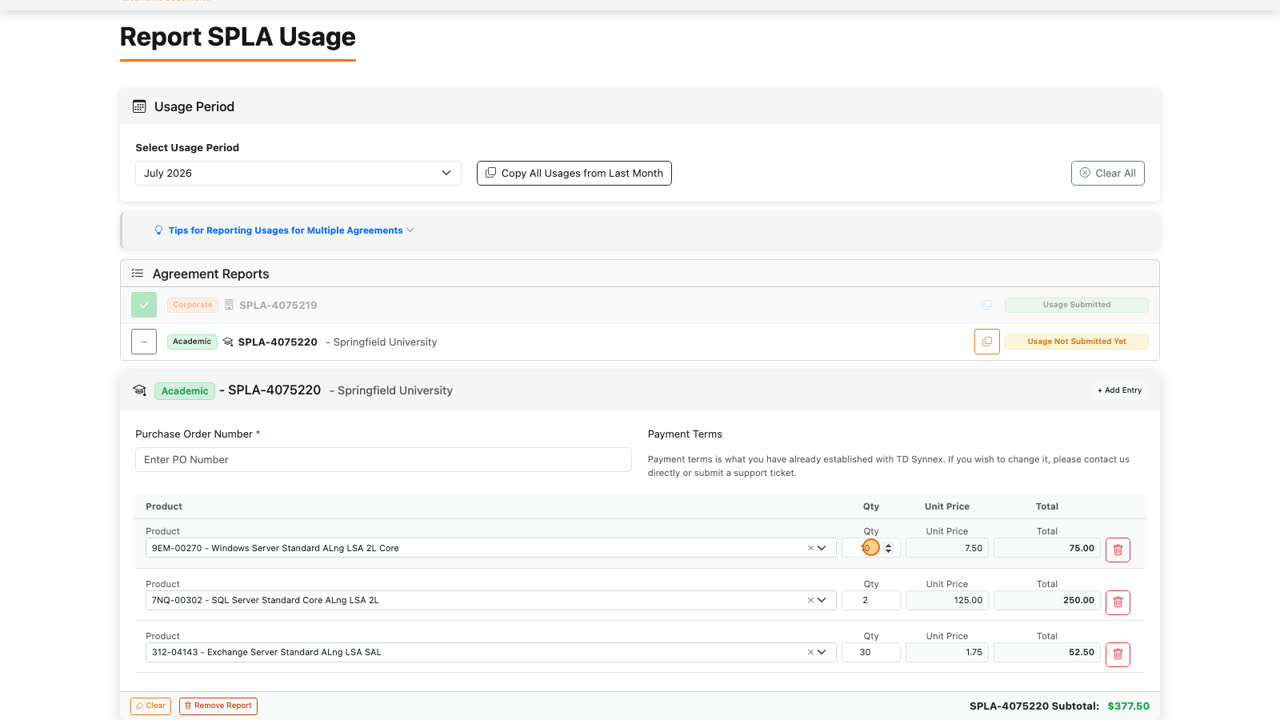The image size is (1280, 720).
Task: Click the 250.00 total field
Action: 1048,600
